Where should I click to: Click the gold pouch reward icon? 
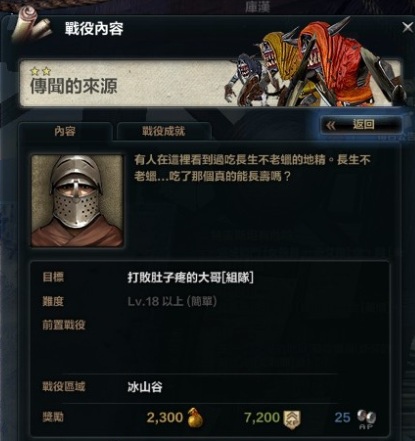coord(195,418)
